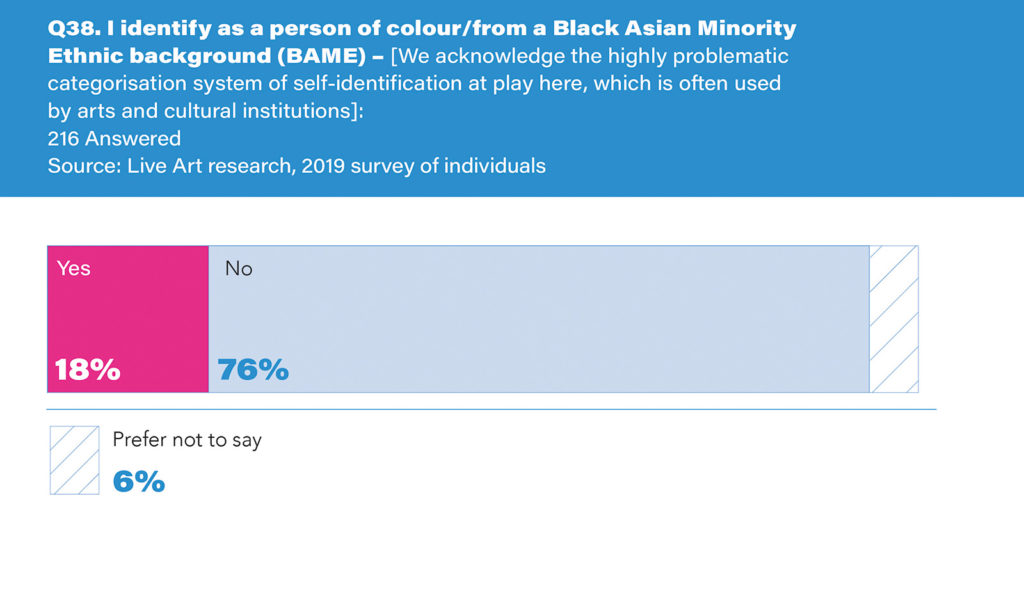Click the "216 Answered" response count

[x=114, y=139]
